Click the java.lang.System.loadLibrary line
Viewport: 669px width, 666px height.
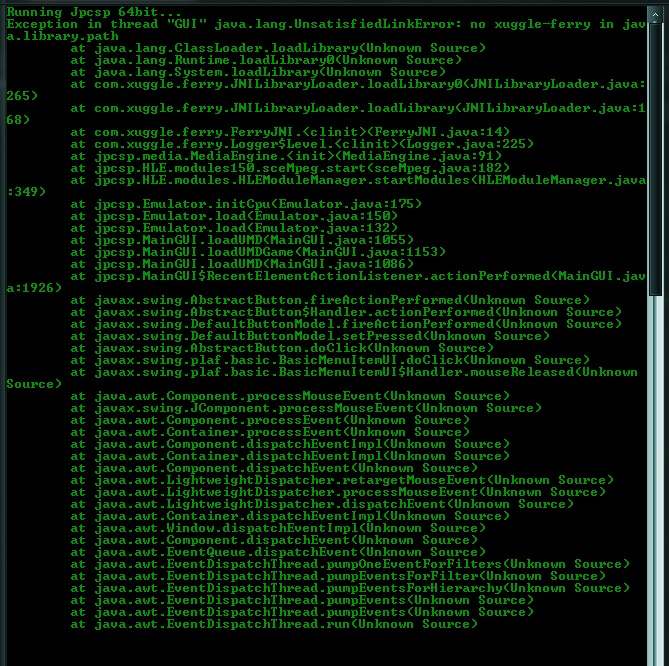click(x=258, y=72)
